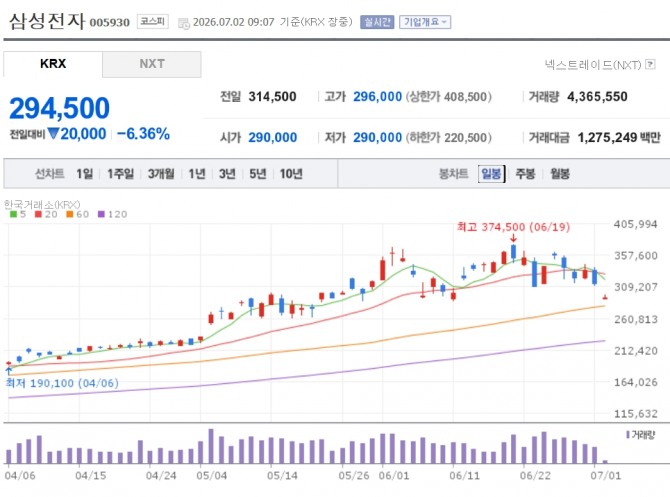Click the calendar clock icon beside date
Image resolution: width=670 pixels, height=497 pixels.
[x=184, y=23]
